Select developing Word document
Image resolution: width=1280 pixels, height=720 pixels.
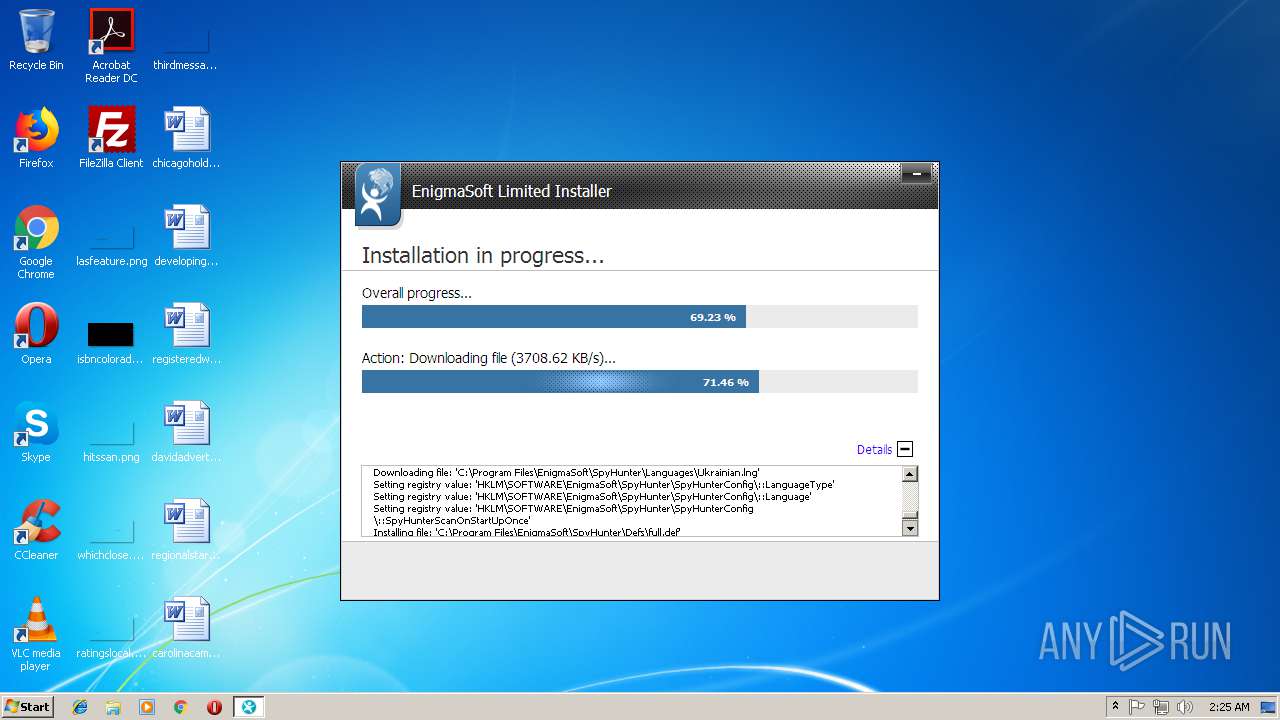coord(186,236)
